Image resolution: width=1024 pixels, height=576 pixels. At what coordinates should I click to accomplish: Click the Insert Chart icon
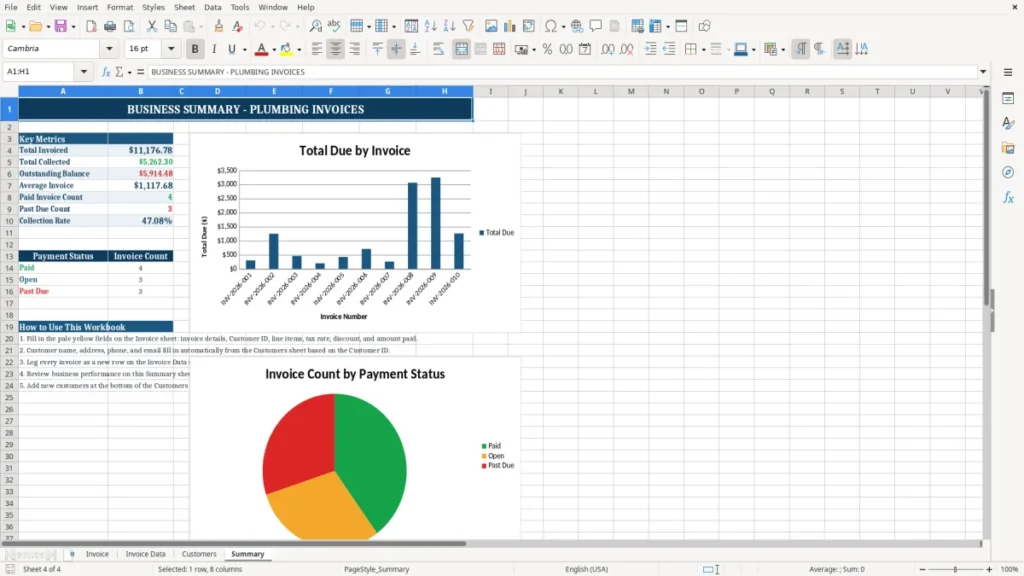point(510,26)
